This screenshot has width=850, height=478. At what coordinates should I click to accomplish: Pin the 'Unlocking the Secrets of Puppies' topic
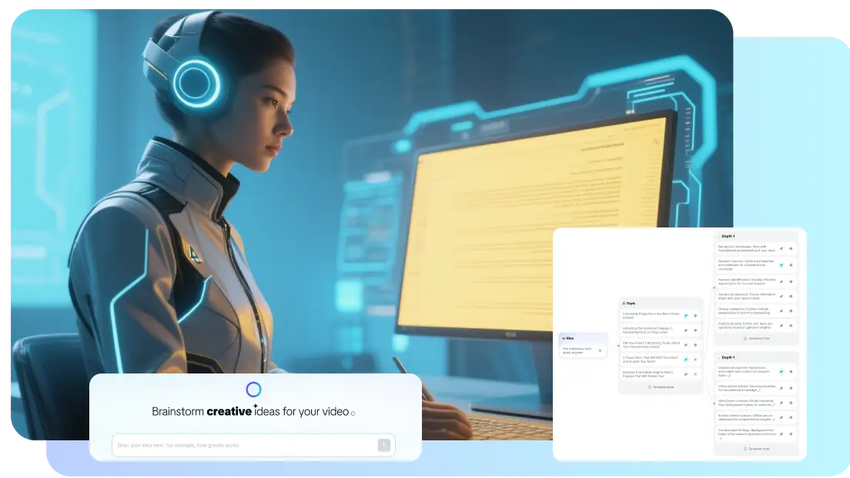coord(685,330)
